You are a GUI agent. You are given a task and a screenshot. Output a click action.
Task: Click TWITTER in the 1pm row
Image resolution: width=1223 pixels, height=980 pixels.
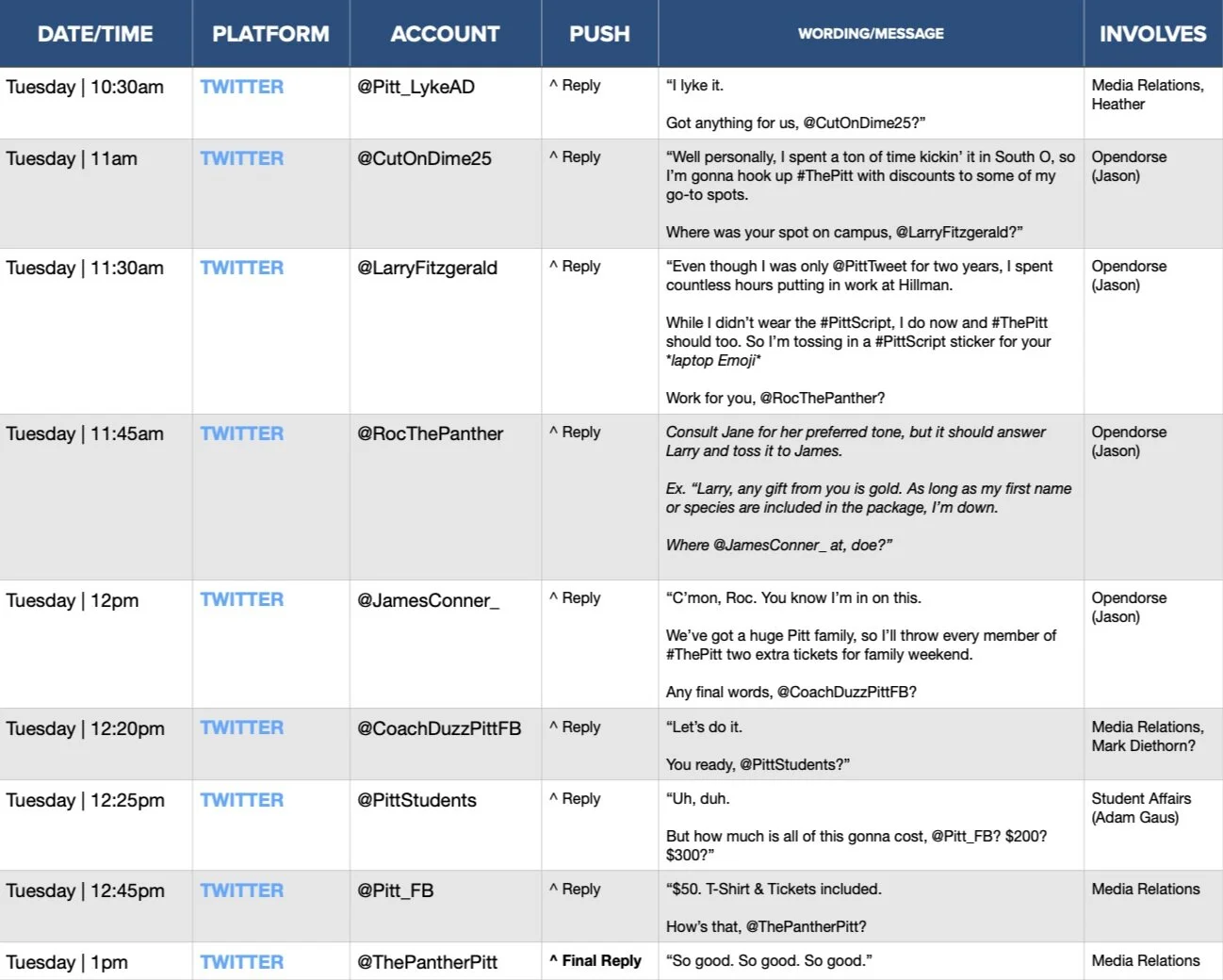tap(241, 962)
